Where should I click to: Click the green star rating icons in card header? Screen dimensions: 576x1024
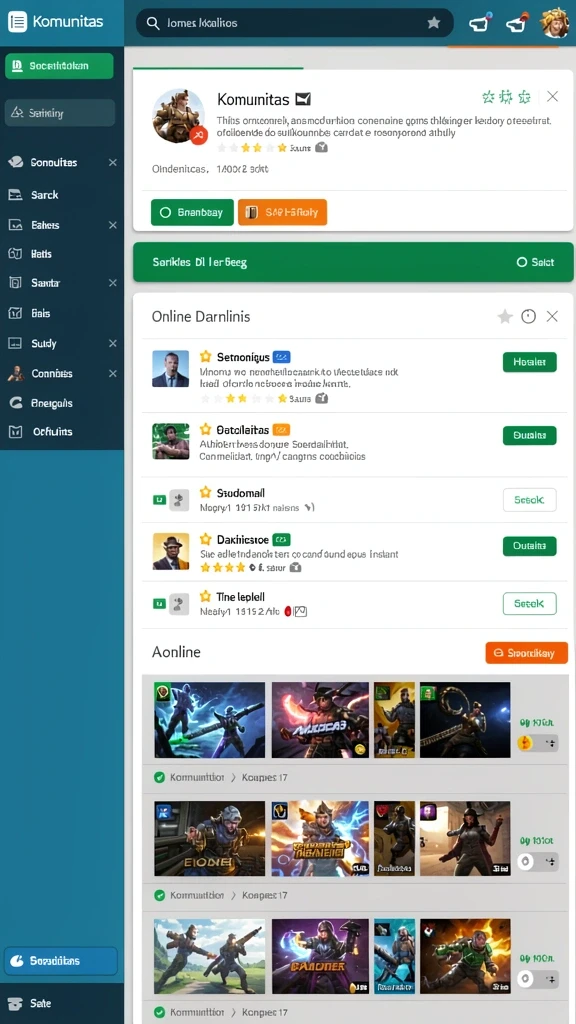[x=506, y=97]
